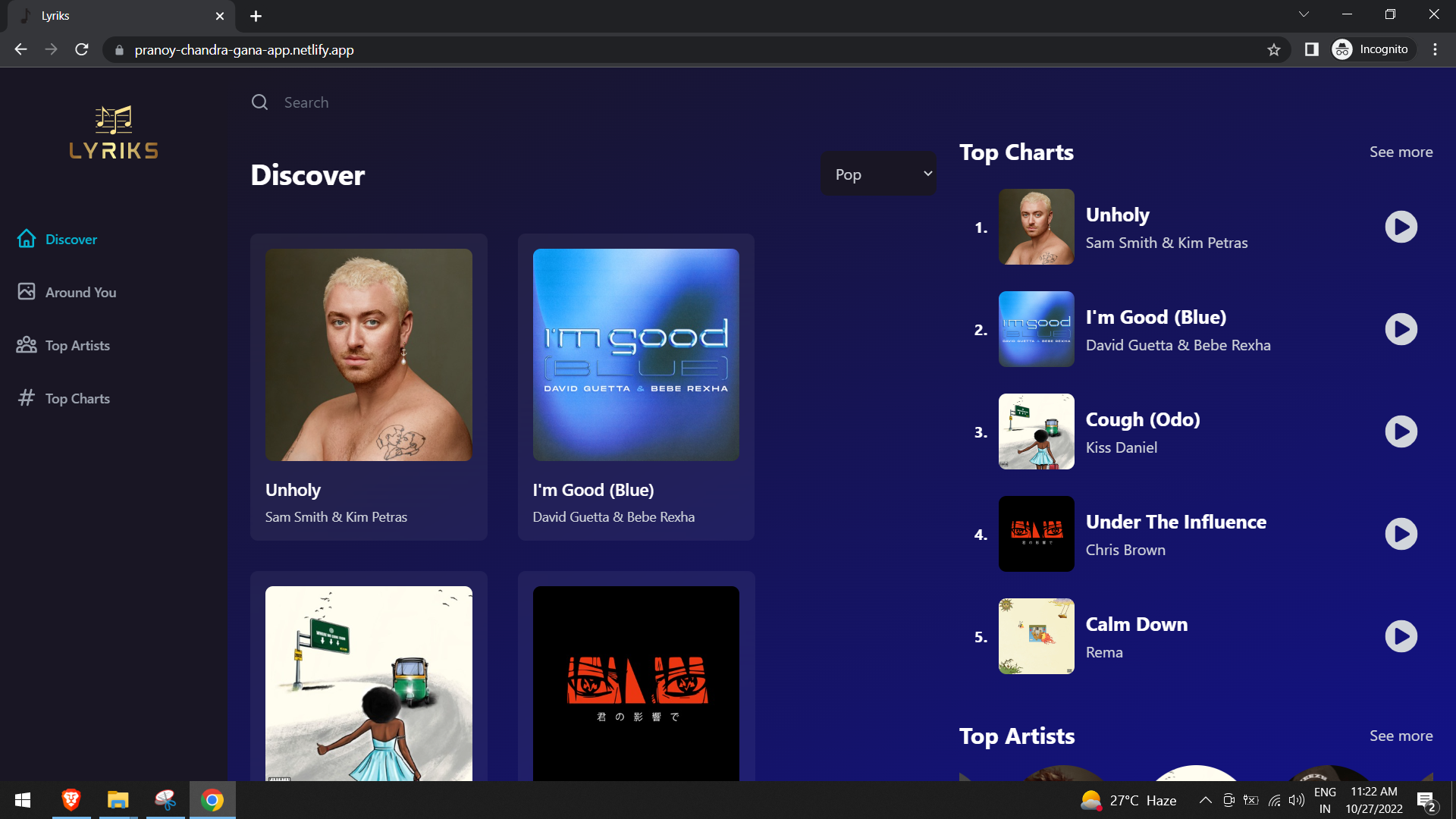1456x819 pixels.
Task: Open Chrome tab search chevron
Action: 1304,14
